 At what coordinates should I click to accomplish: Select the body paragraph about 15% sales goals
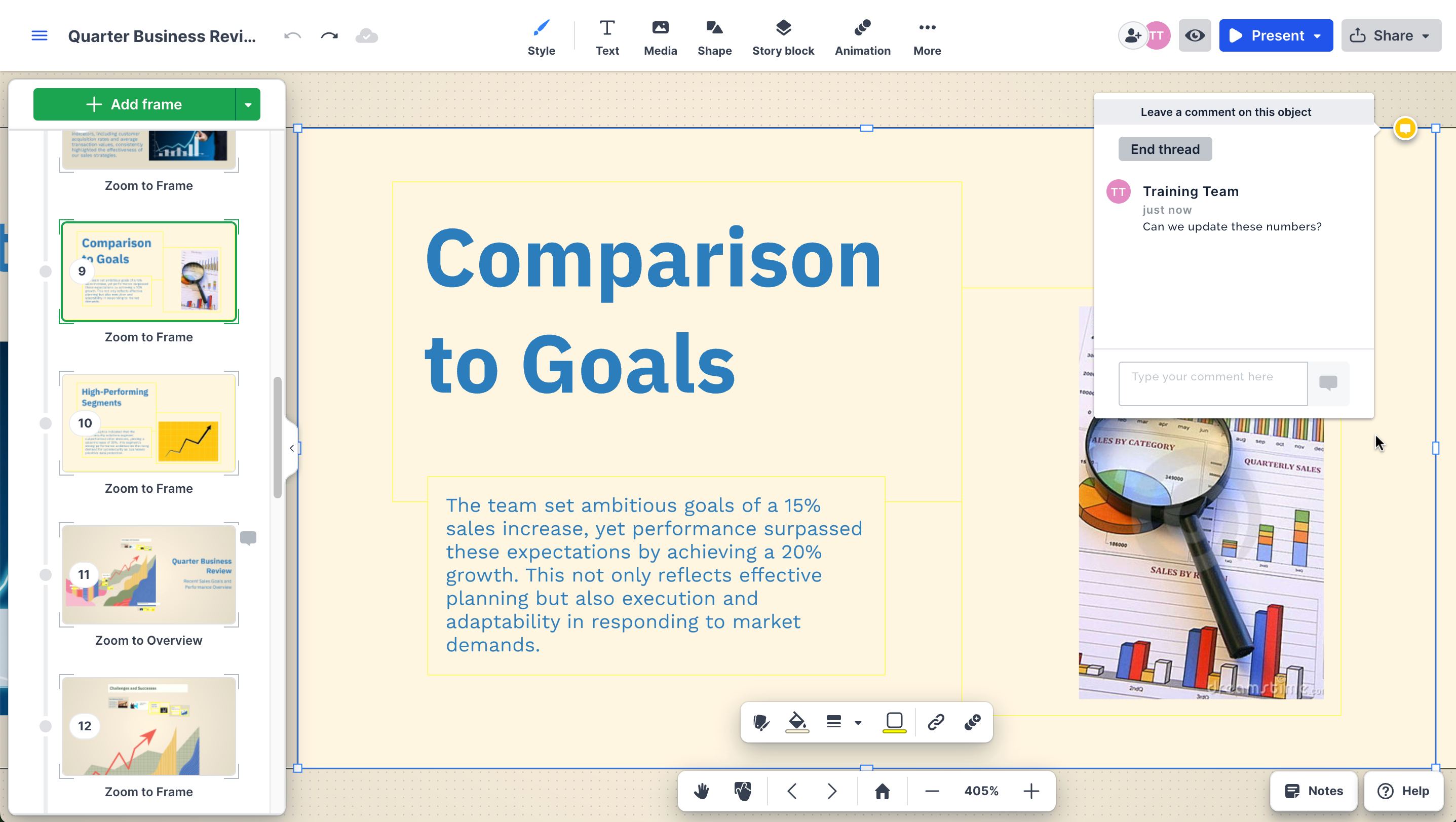[656, 574]
